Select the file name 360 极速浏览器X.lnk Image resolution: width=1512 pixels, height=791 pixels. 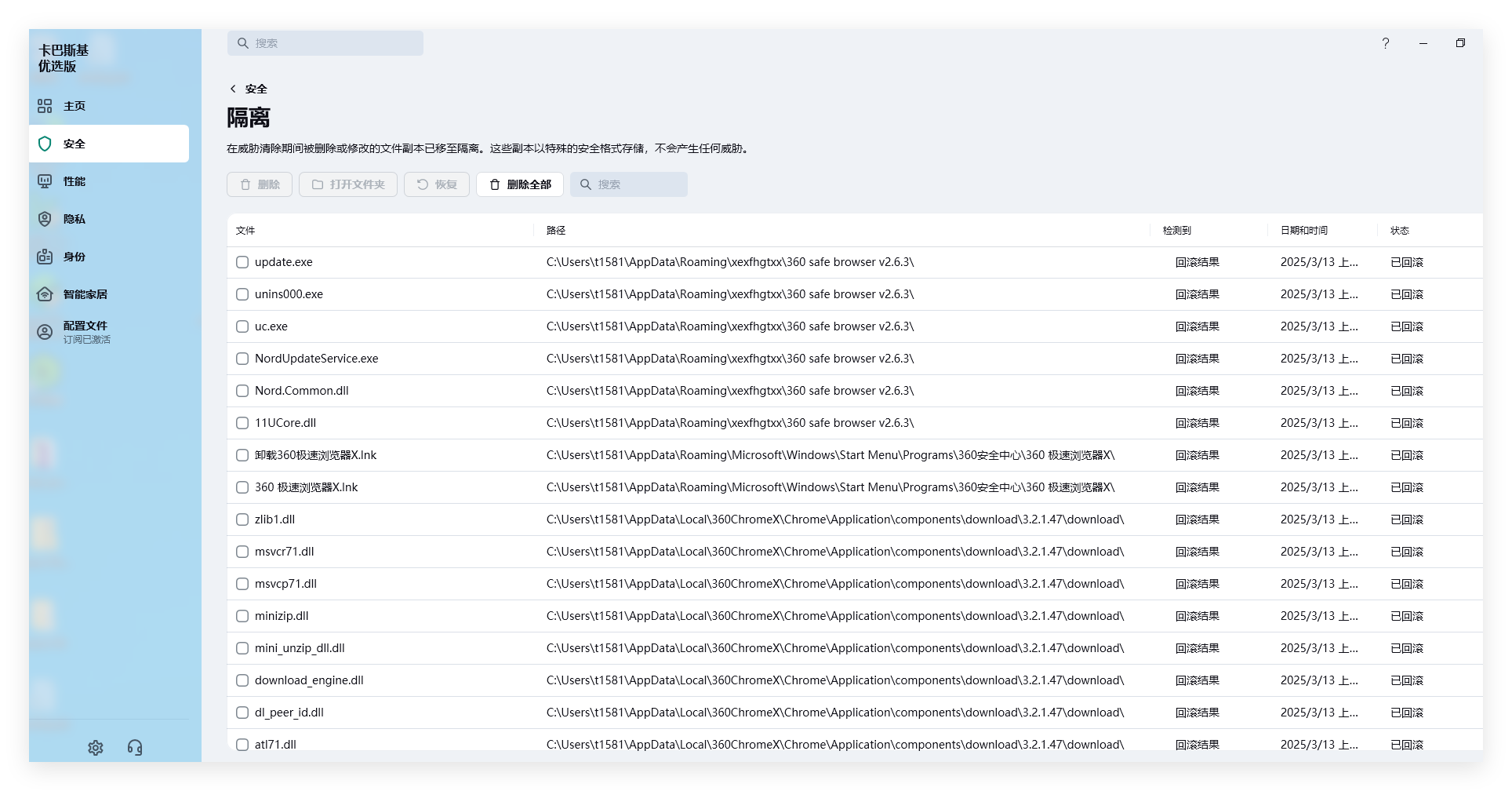pos(306,487)
